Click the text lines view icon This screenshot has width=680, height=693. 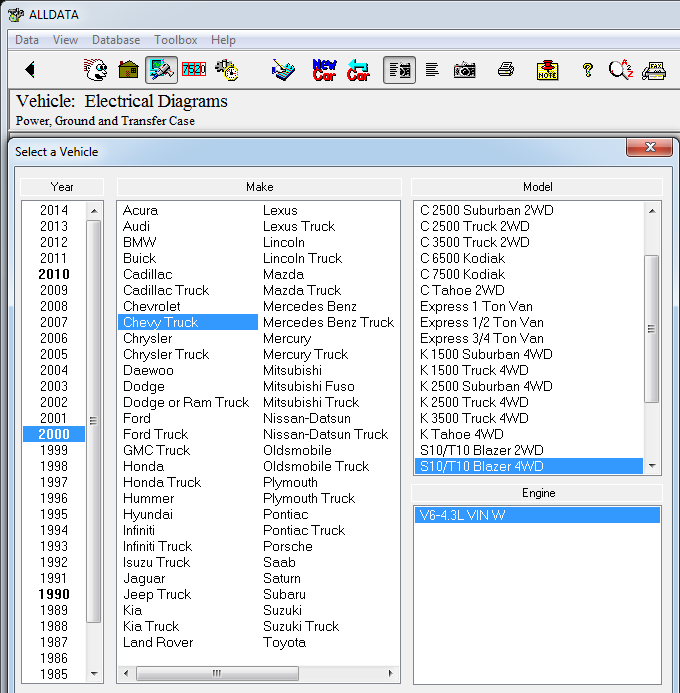(432, 69)
